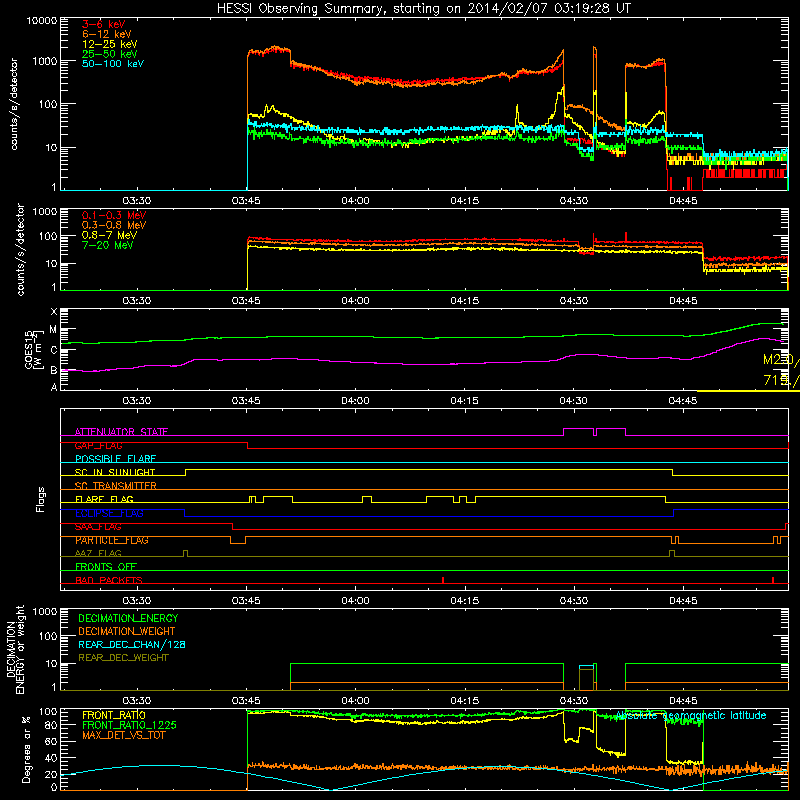Click the DECIMATION_ENERGY legend label
Image resolution: width=800 pixels, height=800 pixels.
[128, 618]
